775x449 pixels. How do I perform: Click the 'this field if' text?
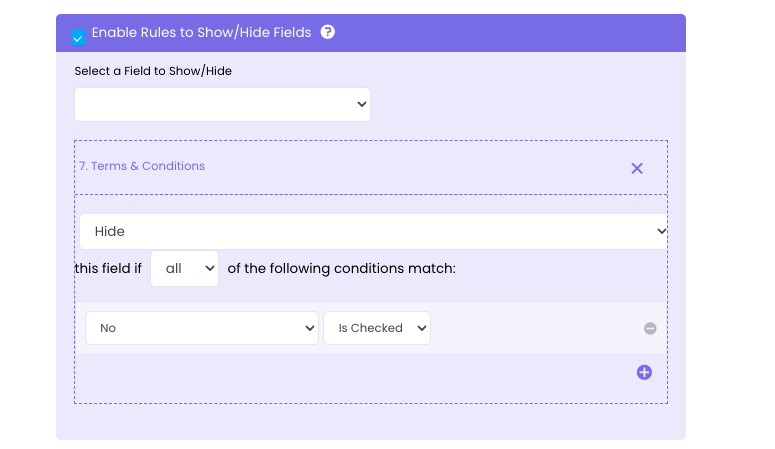coord(108,268)
